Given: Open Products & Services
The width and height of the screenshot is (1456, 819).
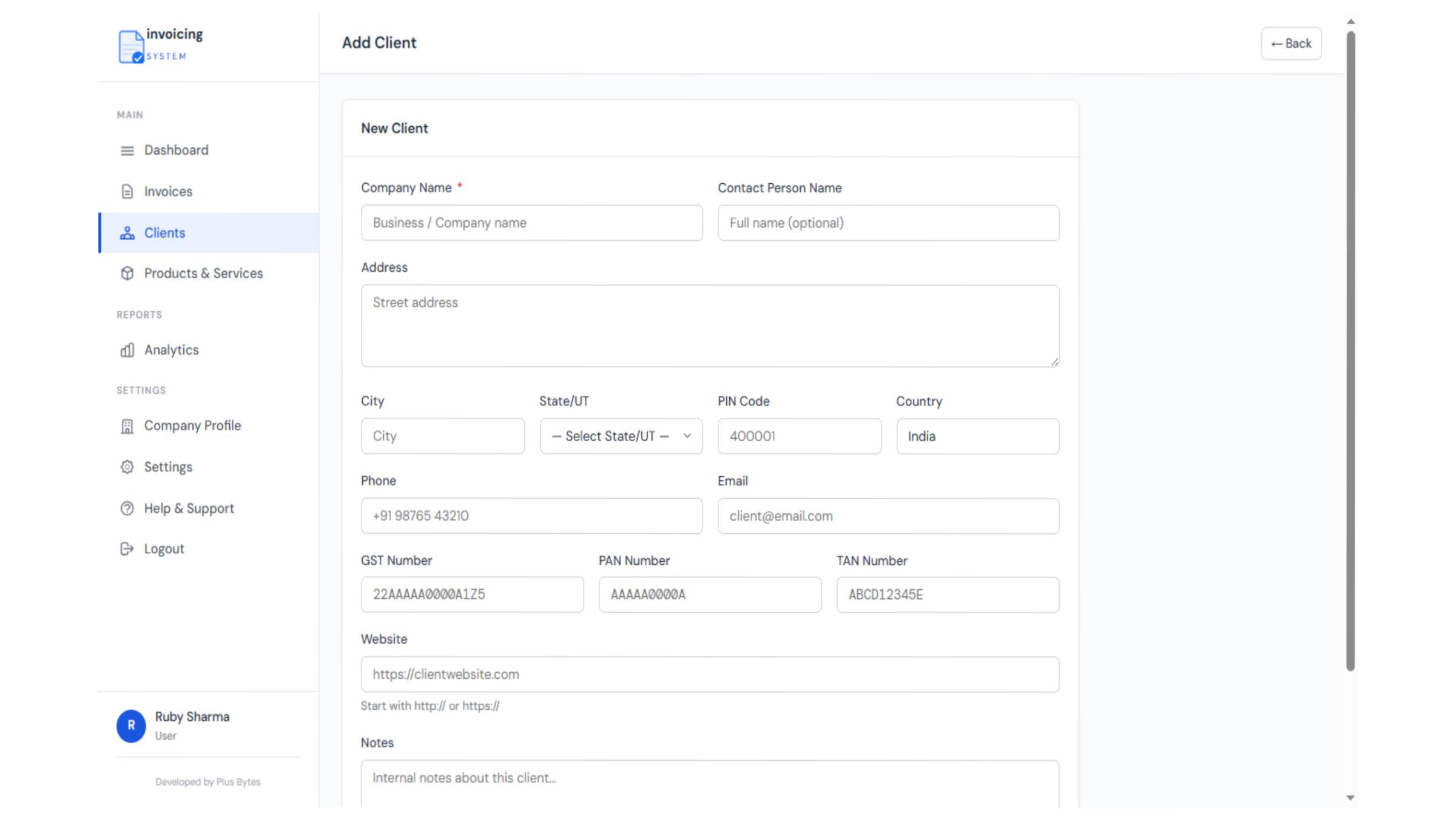Looking at the screenshot, I should [209, 274].
